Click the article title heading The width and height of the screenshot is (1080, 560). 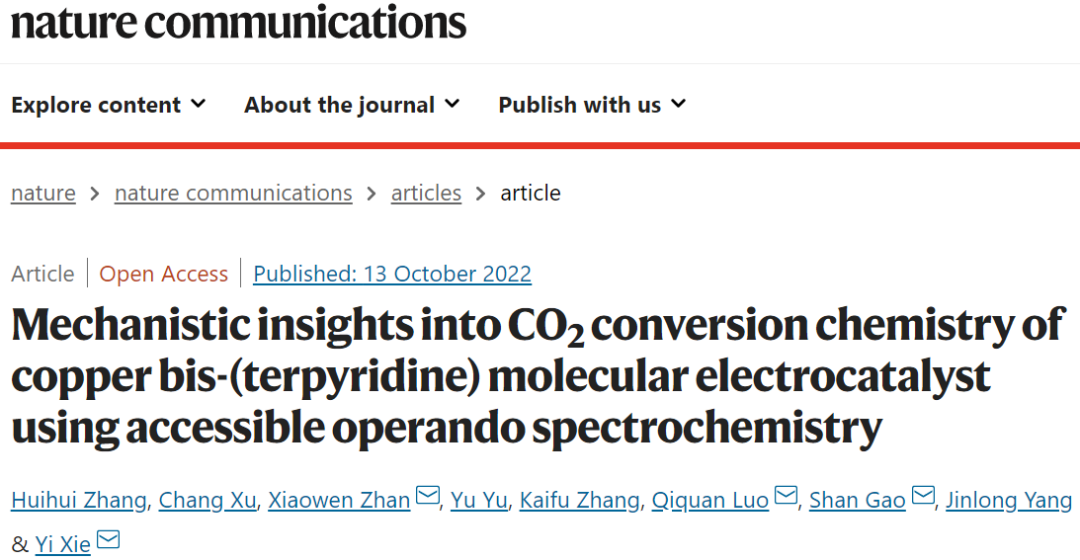(537, 376)
